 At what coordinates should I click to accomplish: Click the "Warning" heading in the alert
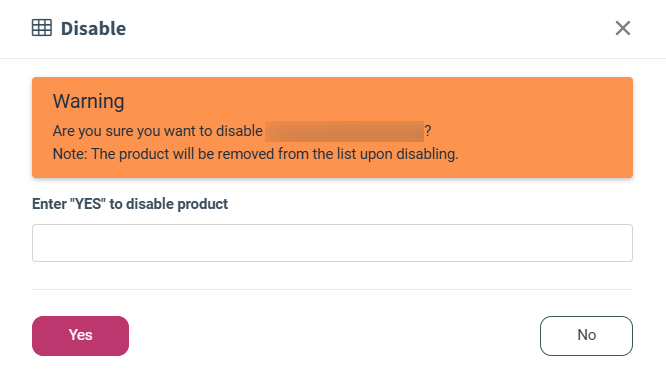pos(88,101)
